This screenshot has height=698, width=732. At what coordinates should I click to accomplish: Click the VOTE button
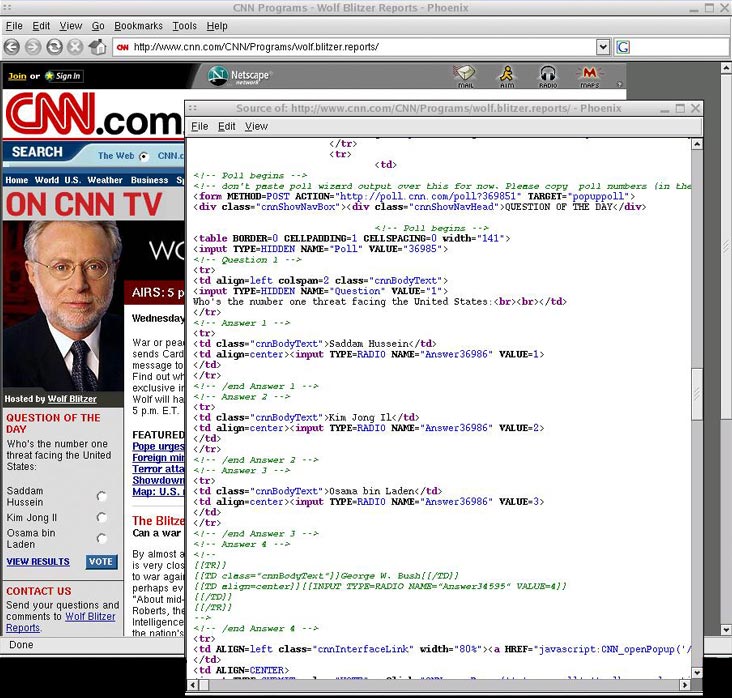tap(101, 562)
